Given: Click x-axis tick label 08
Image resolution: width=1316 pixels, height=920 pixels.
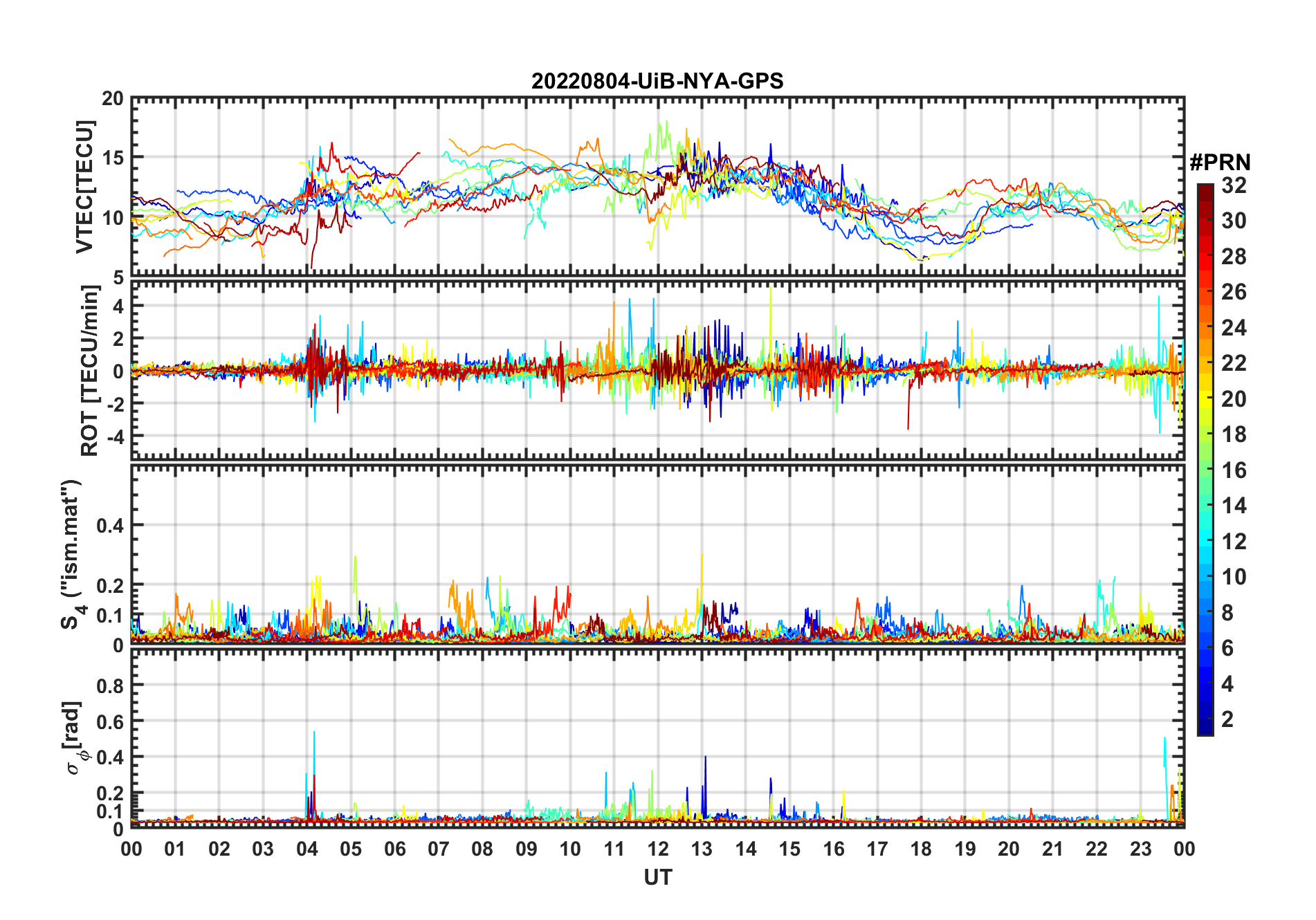Looking at the screenshot, I should pyautogui.click(x=482, y=849).
